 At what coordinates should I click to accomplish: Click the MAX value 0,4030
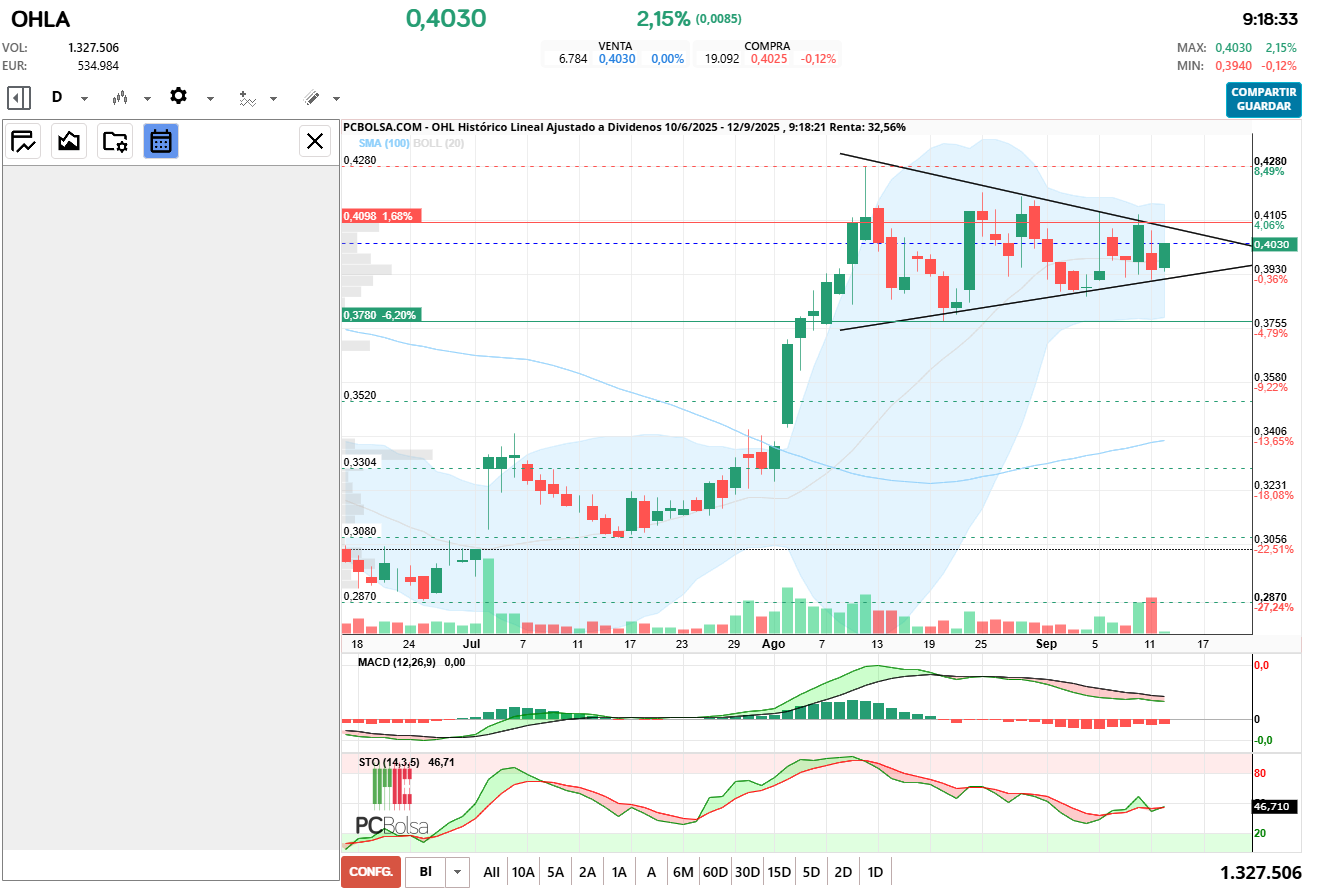point(1233,48)
